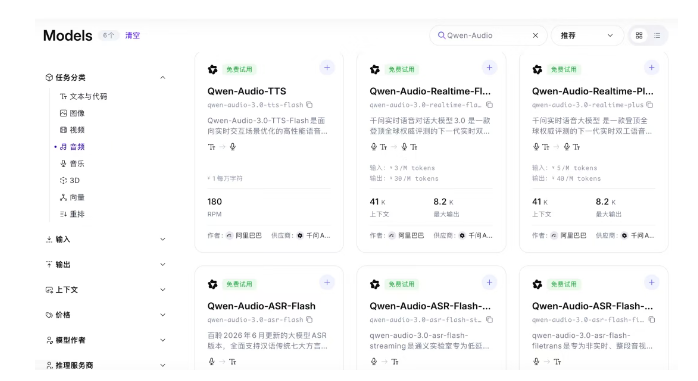Add Qwen-Audio-Realtime-Pl... with plus button
This screenshot has width=698, height=381.
(x=651, y=68)
